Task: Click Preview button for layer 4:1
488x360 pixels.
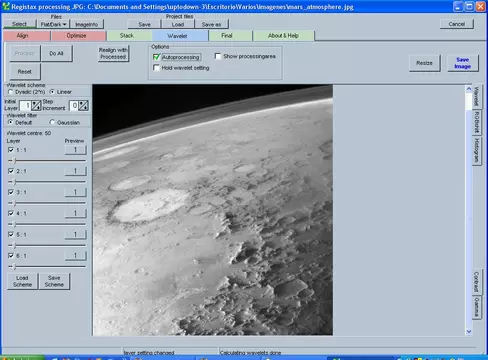Action: pyautogui.click(x=75, y=213)
